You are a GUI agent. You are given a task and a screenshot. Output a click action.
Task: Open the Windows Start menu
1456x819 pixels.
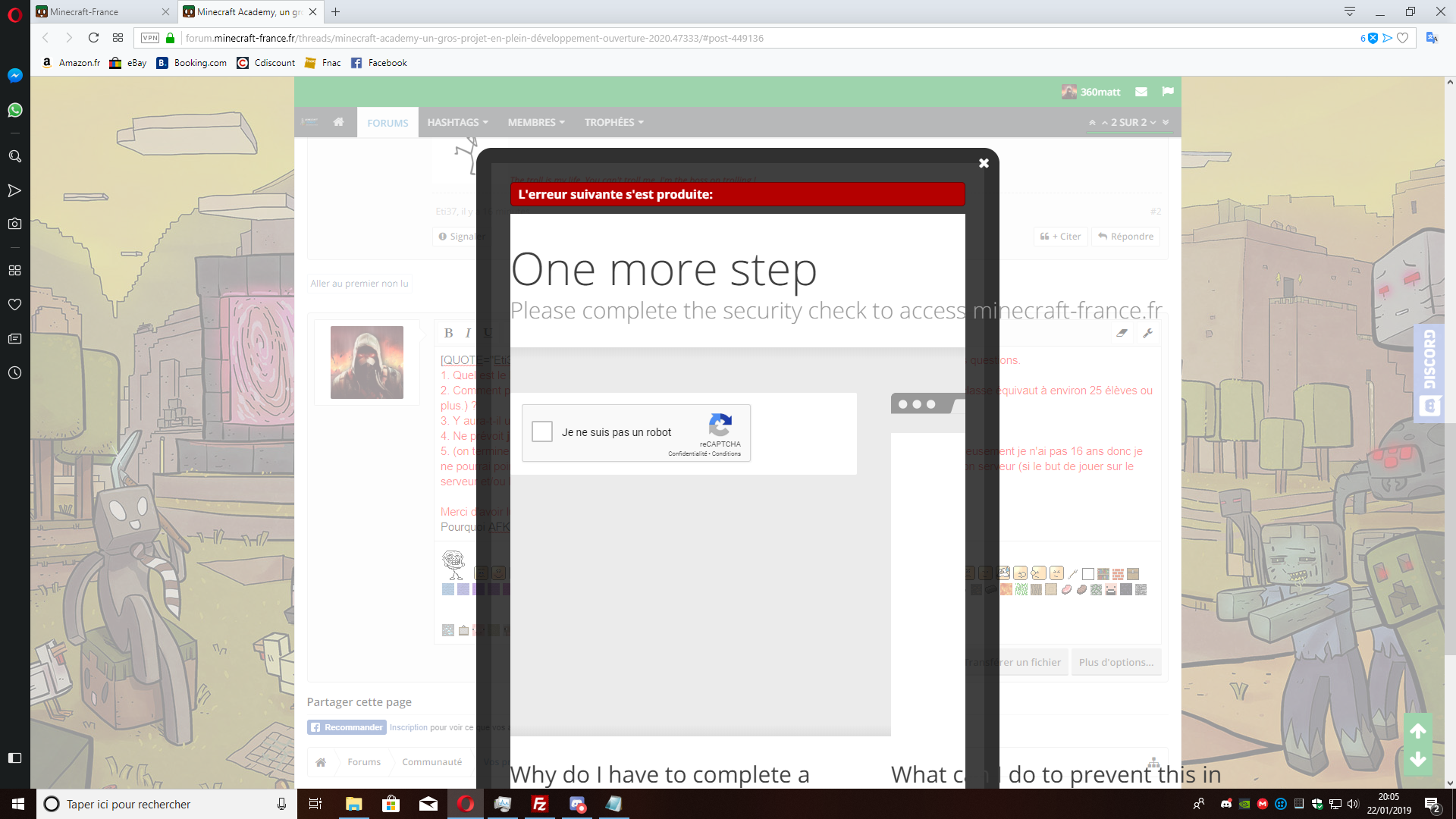18,804
